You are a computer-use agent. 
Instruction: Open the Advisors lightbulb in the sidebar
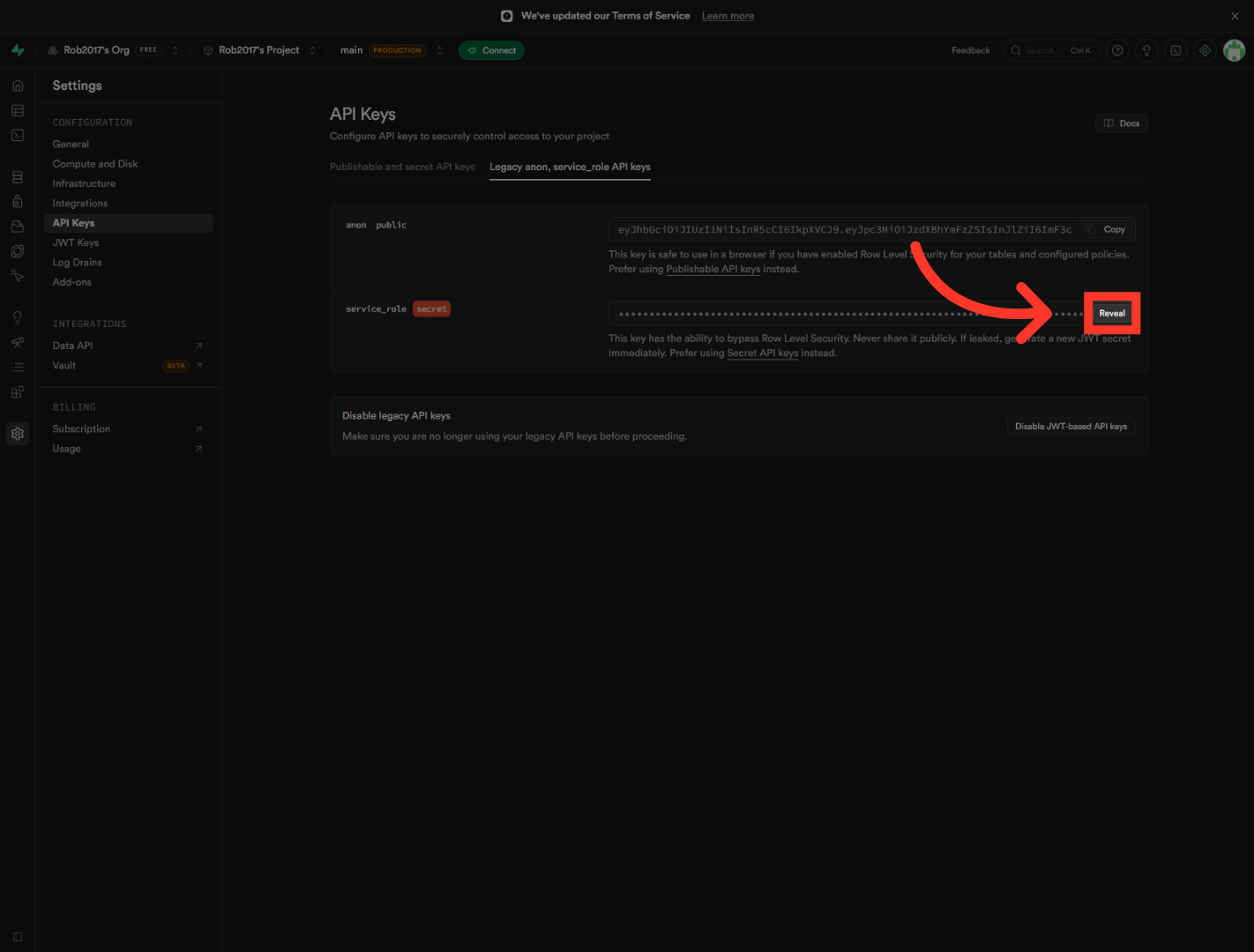[18, 317]
